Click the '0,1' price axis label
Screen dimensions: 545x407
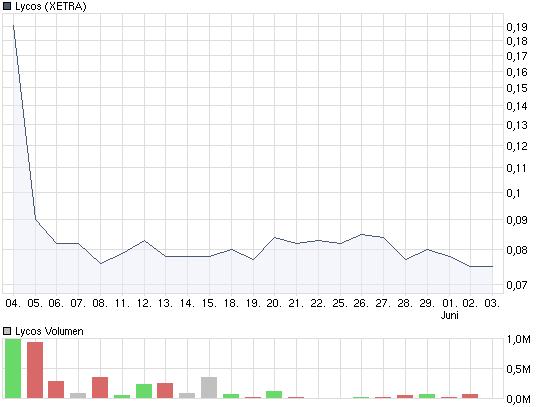click(513, 193)
